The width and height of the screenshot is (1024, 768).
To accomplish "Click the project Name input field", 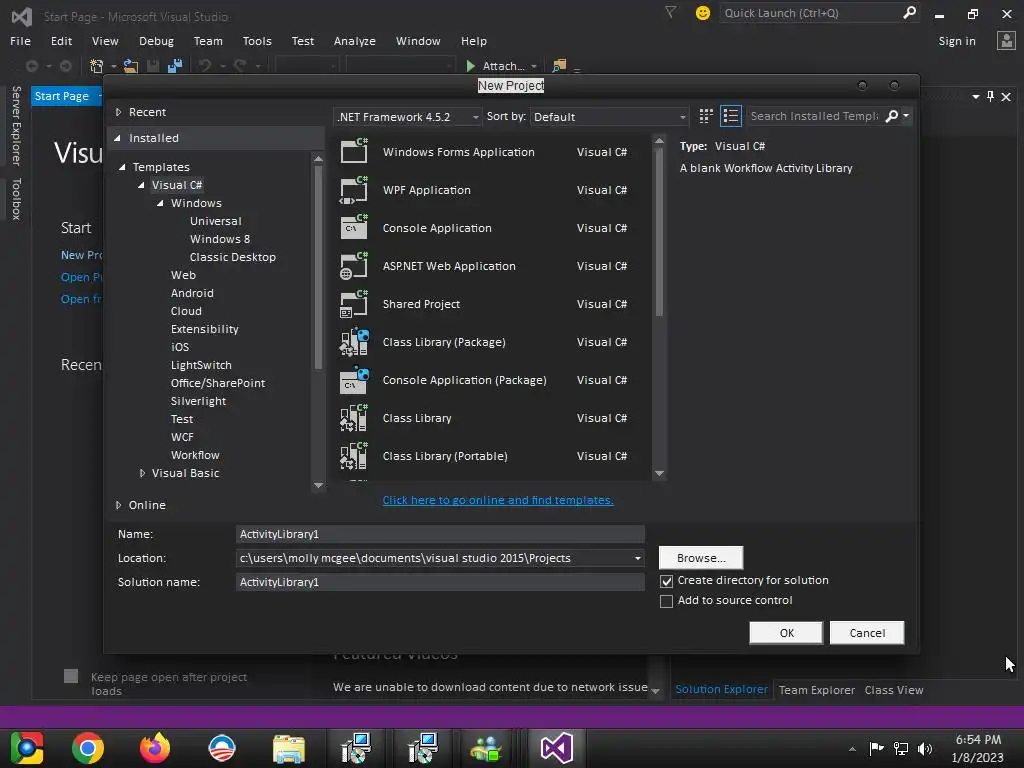I will (x=440, y=534).
